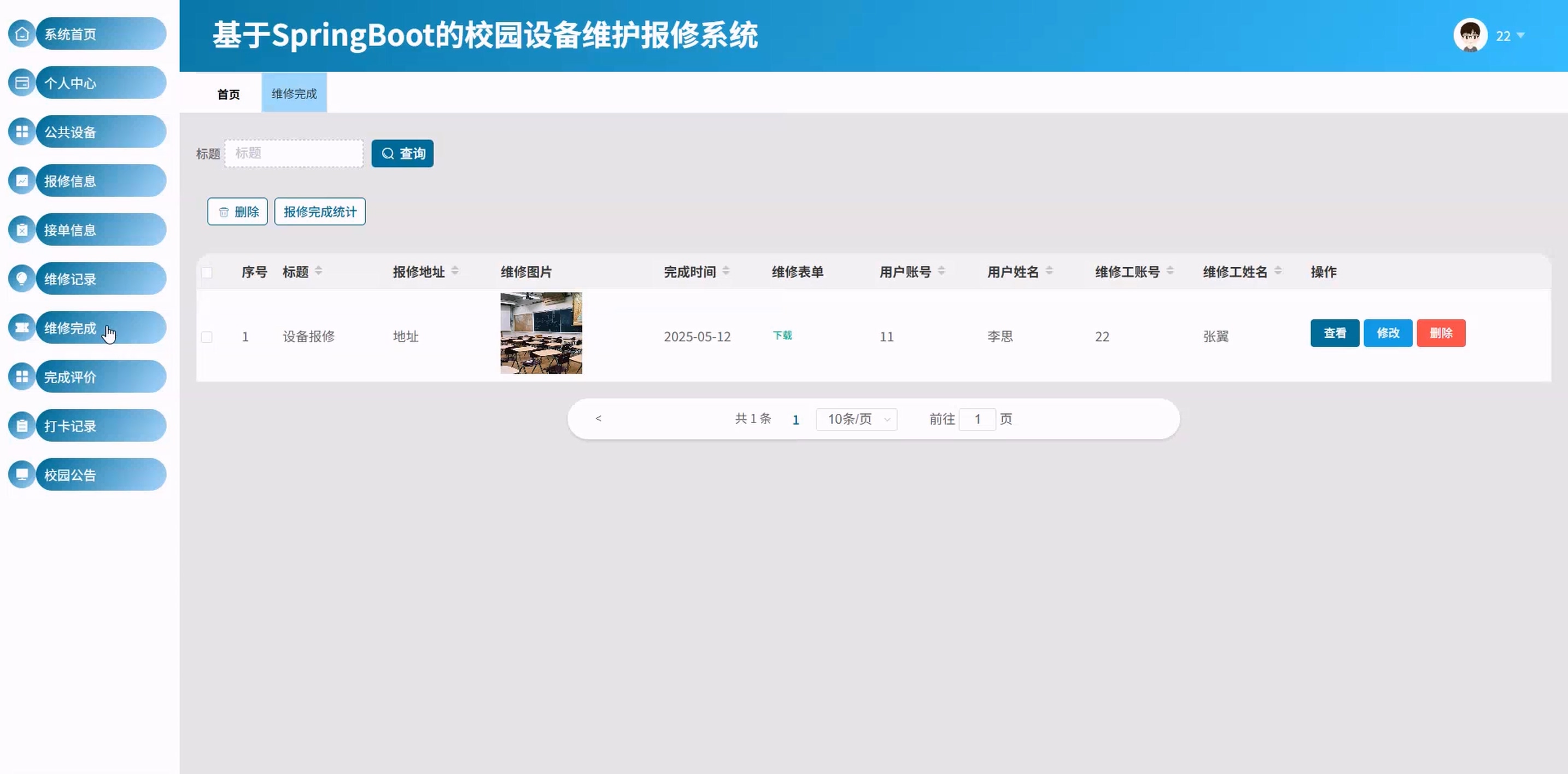Click the monitor icon next to 校园公告
1568x774 pixels.
tap(22, 474)
